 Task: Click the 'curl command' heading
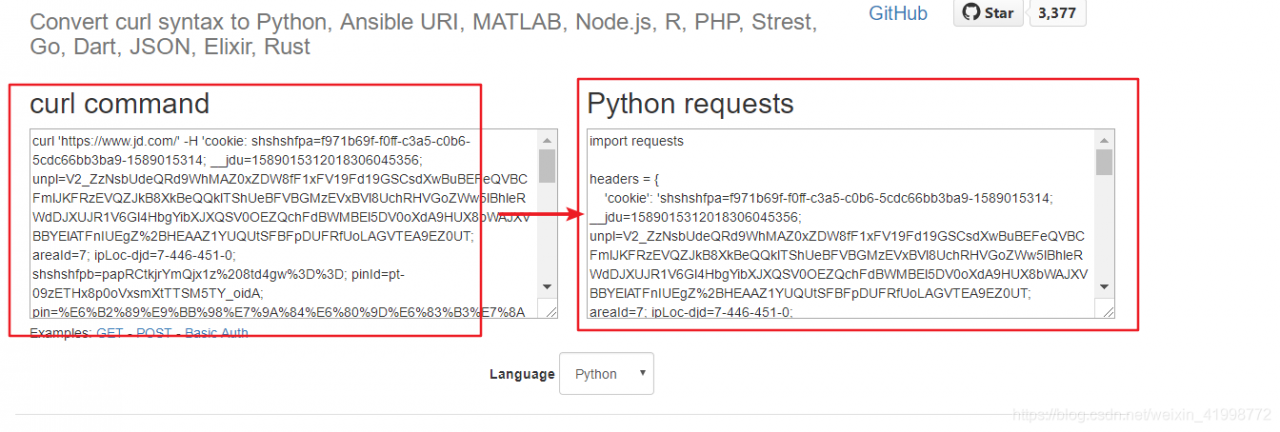pos(120,104)
